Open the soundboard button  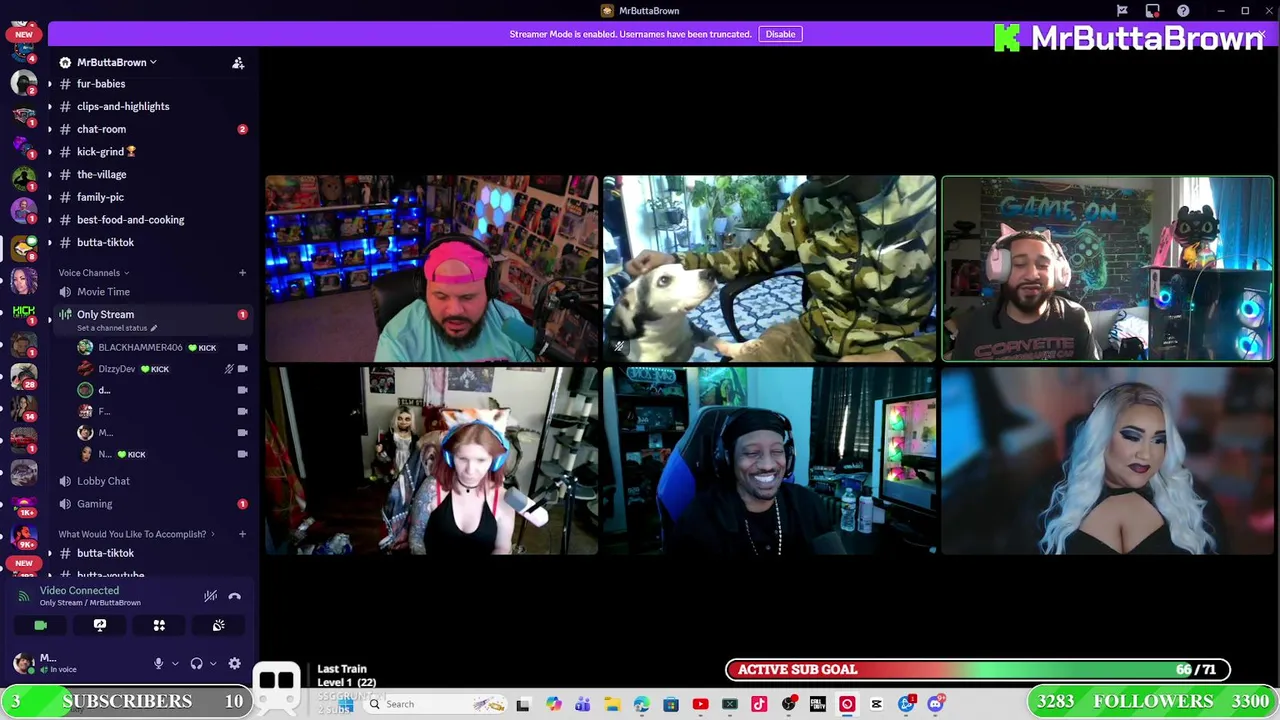[218, 625]
